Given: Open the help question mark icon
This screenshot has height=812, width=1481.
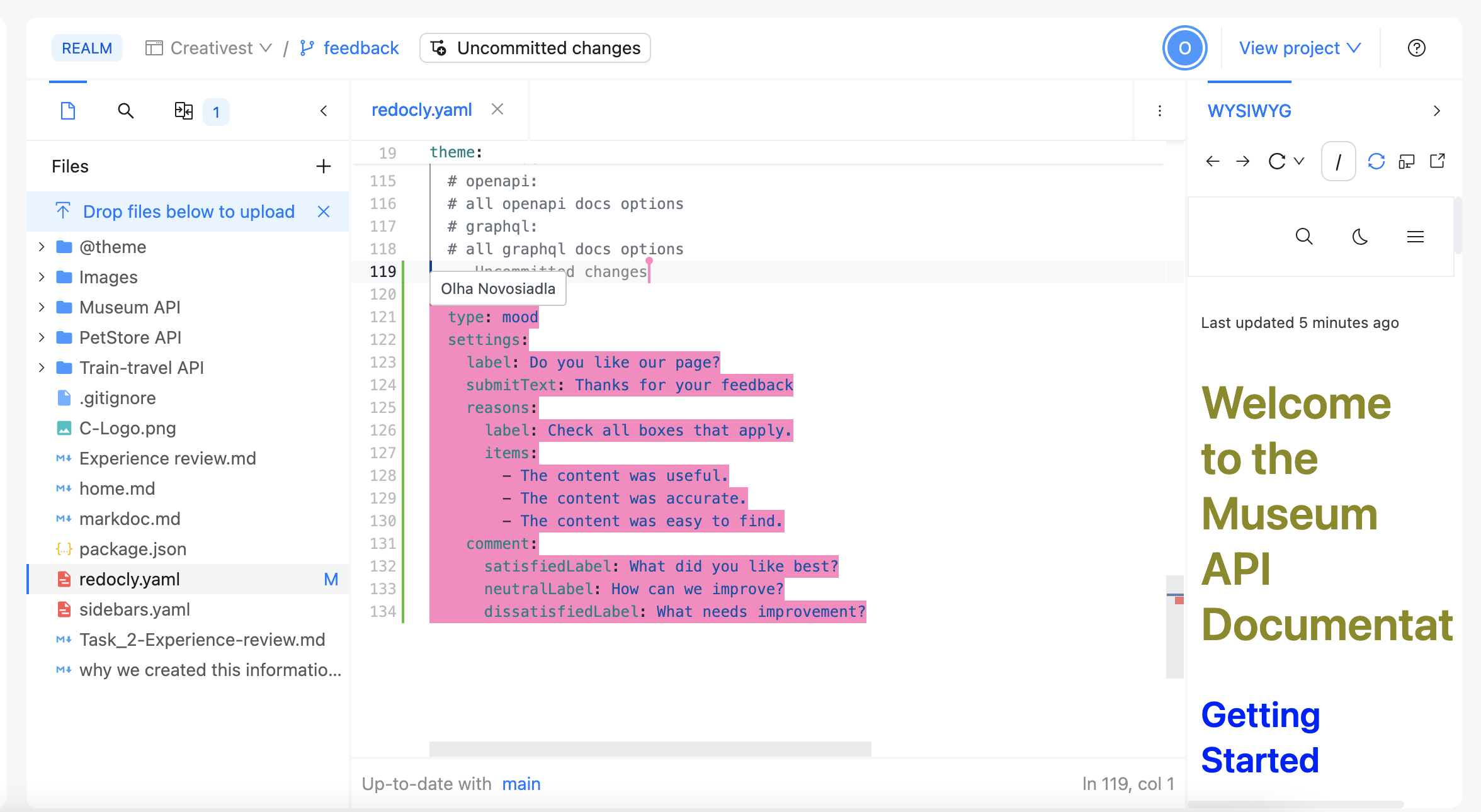Looking at the screenshot, I should click(x=1416, y=48).
